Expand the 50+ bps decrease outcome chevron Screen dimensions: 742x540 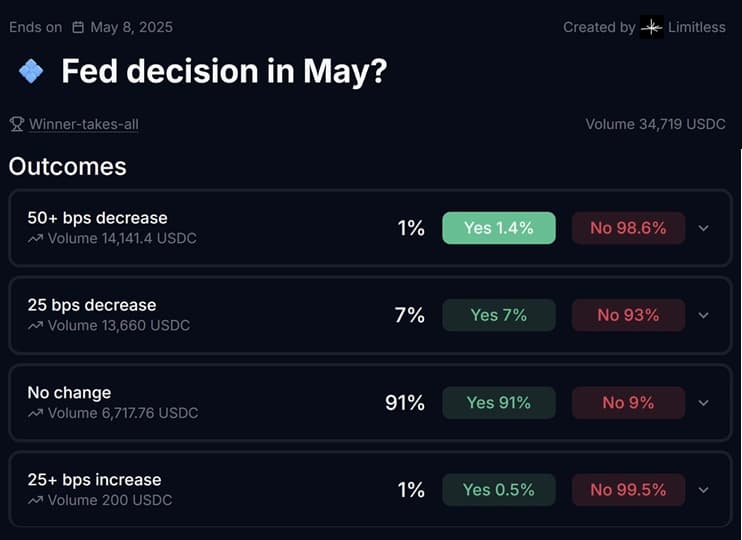pos(704,228)
